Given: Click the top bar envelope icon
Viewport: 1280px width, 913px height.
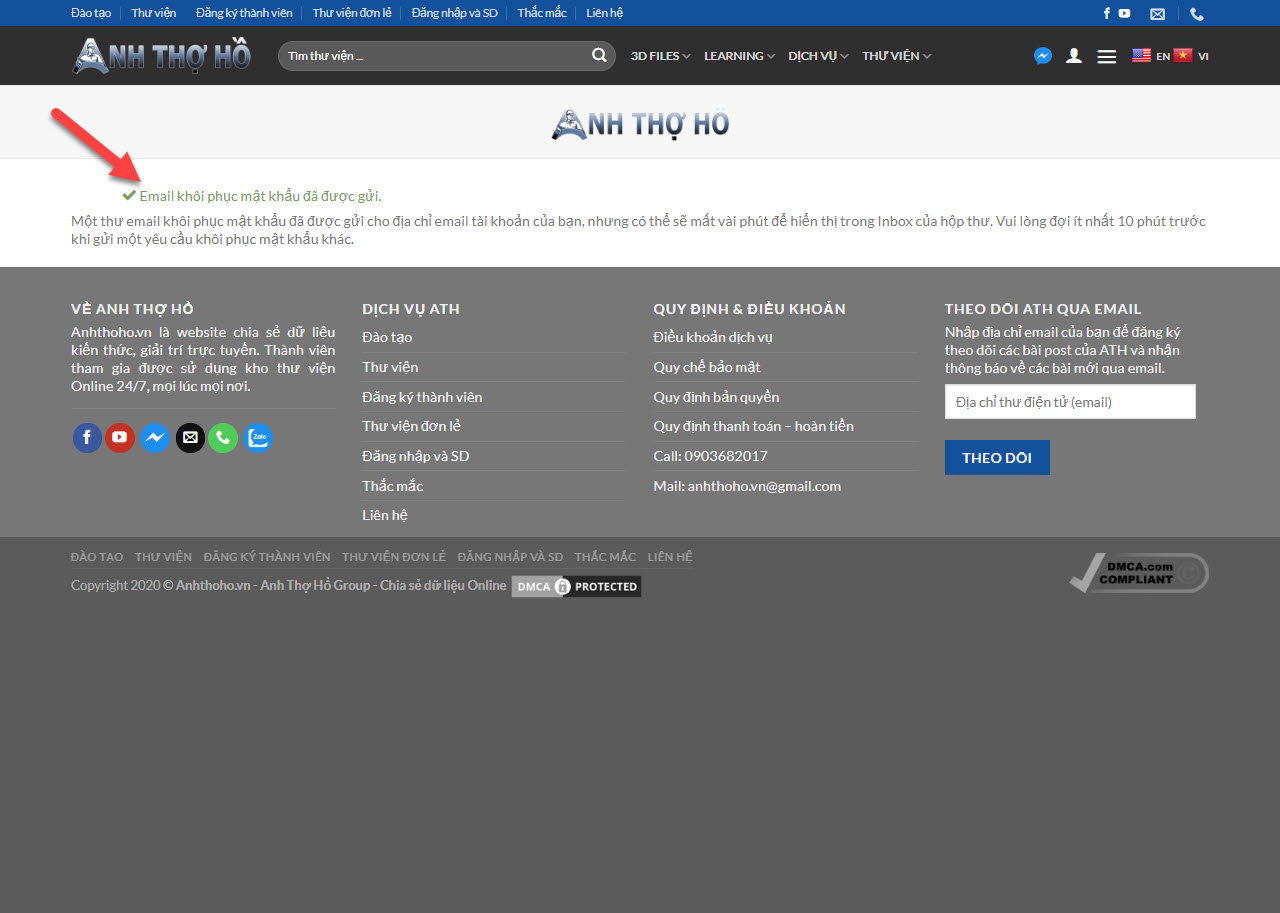Looking at the screenshot, I should click(x=1157, y=14).
